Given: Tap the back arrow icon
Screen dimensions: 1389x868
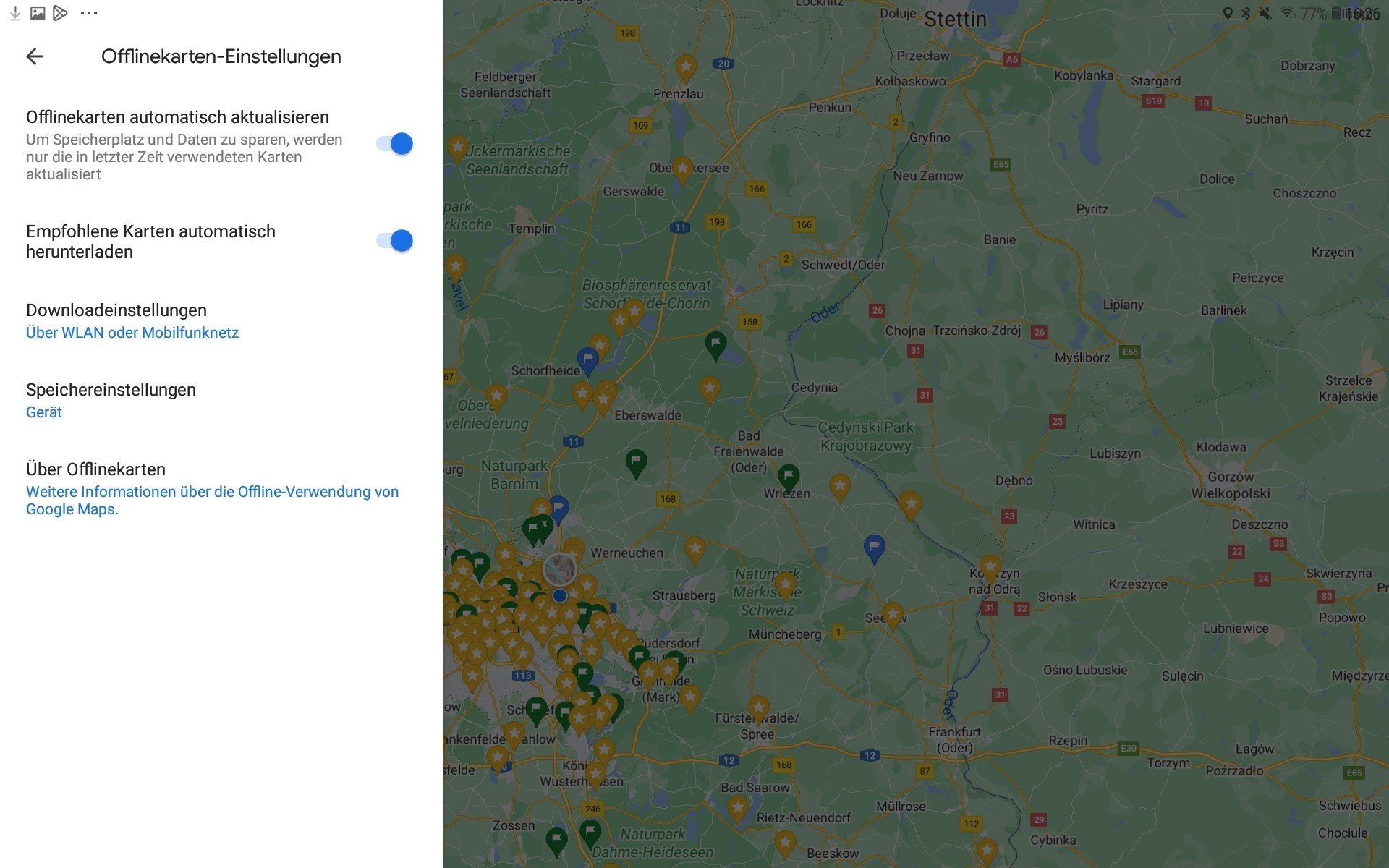Looking at the screenshot, I should [x=35, y=56].
